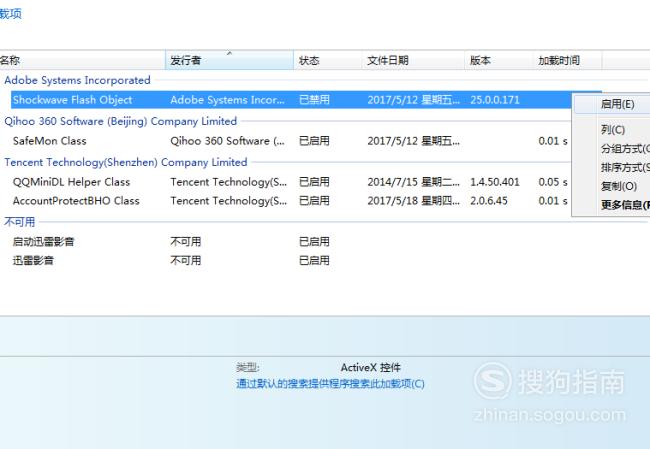Screen dimensions: 650x449
Task: Click the 2014/7/15 file date cell
Action: tap(413, 182)
